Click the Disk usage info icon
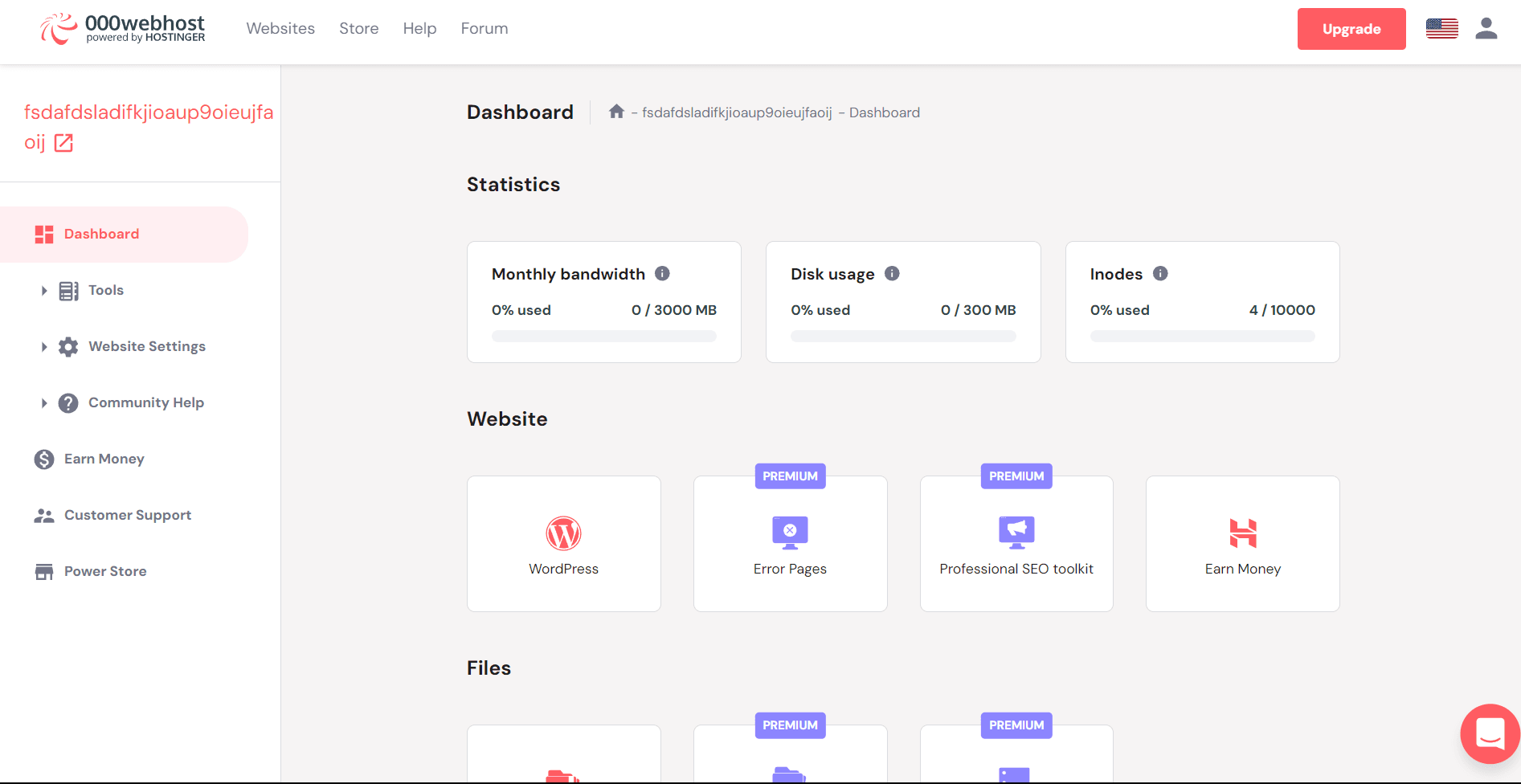This screenshot has width=1521, height=784. (x=892, y=273)
